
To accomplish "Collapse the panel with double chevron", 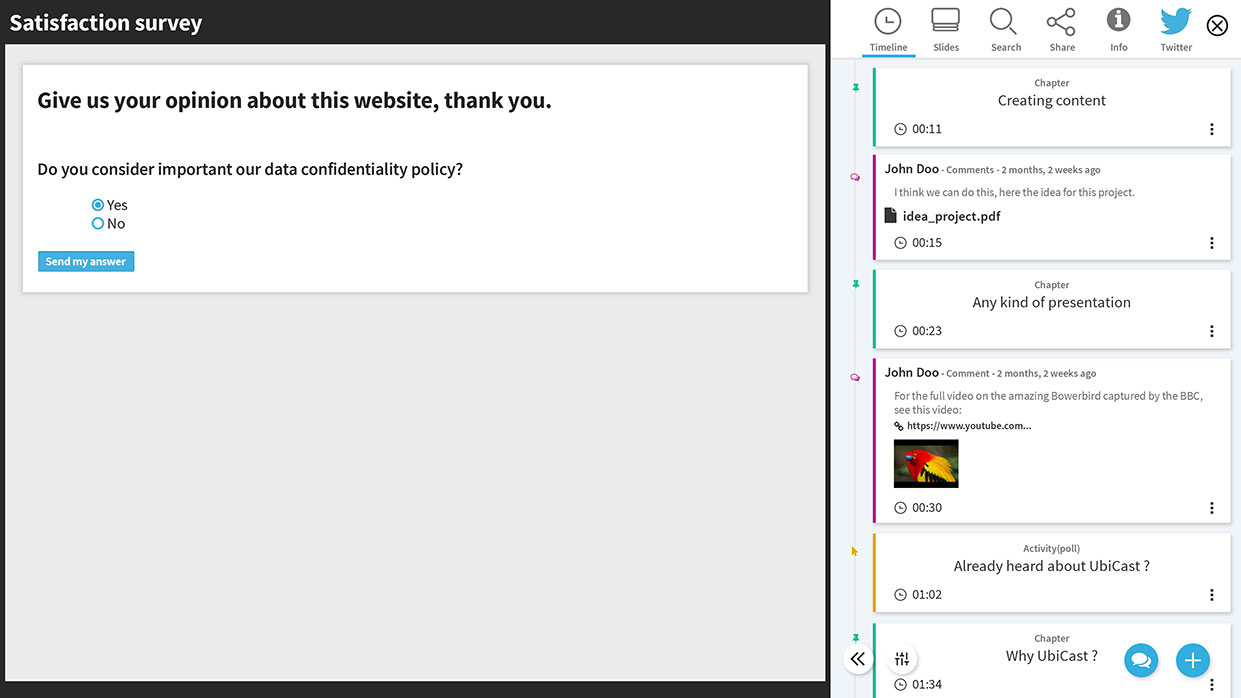I will pyautogui.click(x=857, y=659).
